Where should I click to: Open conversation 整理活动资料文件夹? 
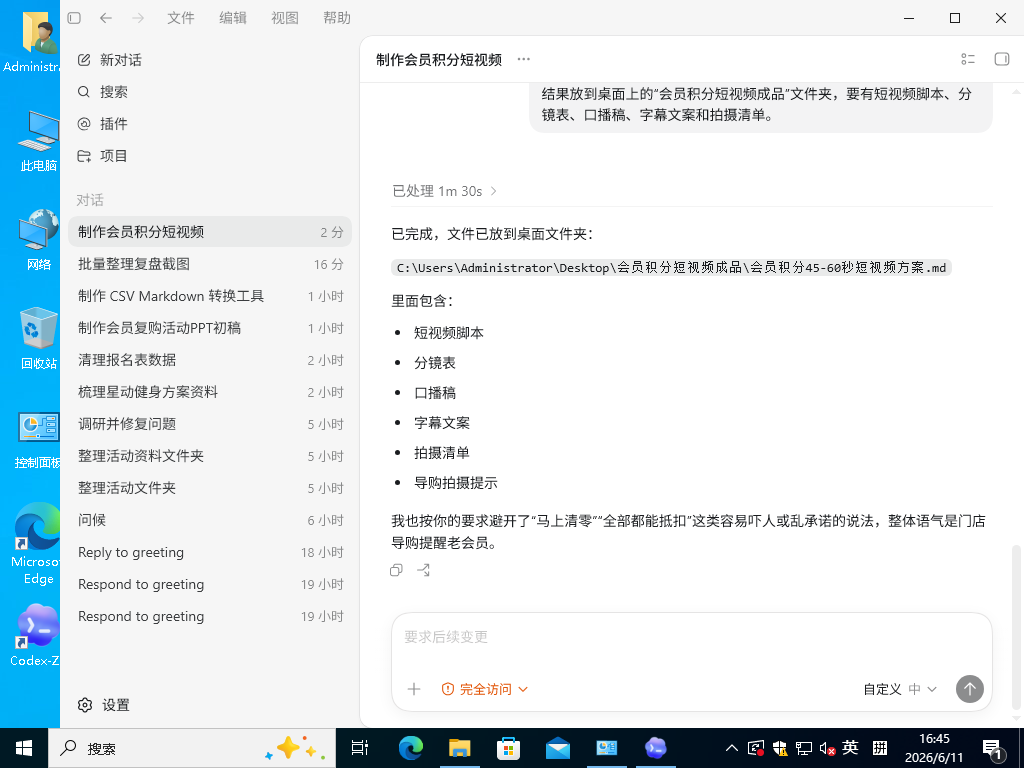point(210,456)
